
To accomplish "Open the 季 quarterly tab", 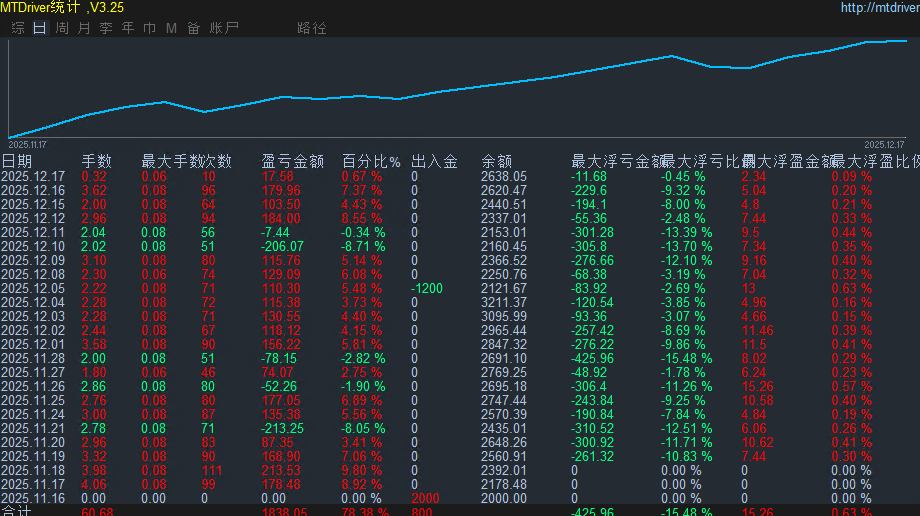I will coord(106,28).
